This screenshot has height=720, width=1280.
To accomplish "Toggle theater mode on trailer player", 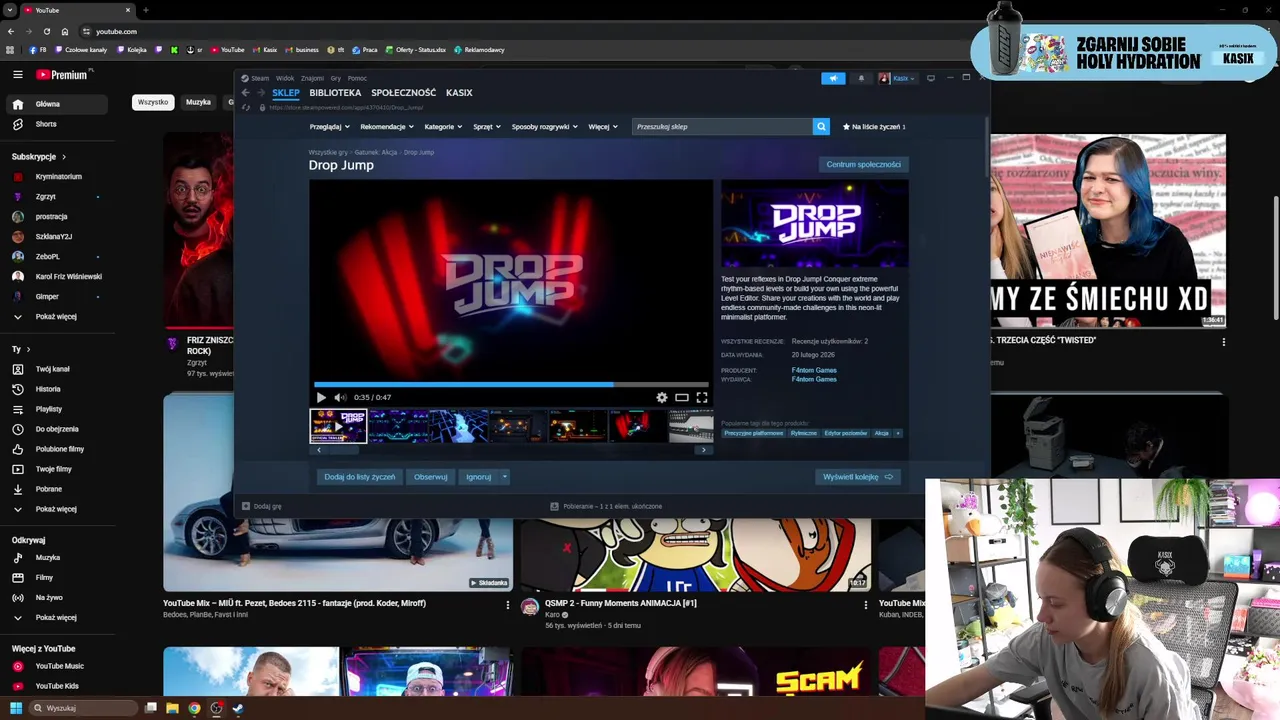I will (x=681, y=397).
